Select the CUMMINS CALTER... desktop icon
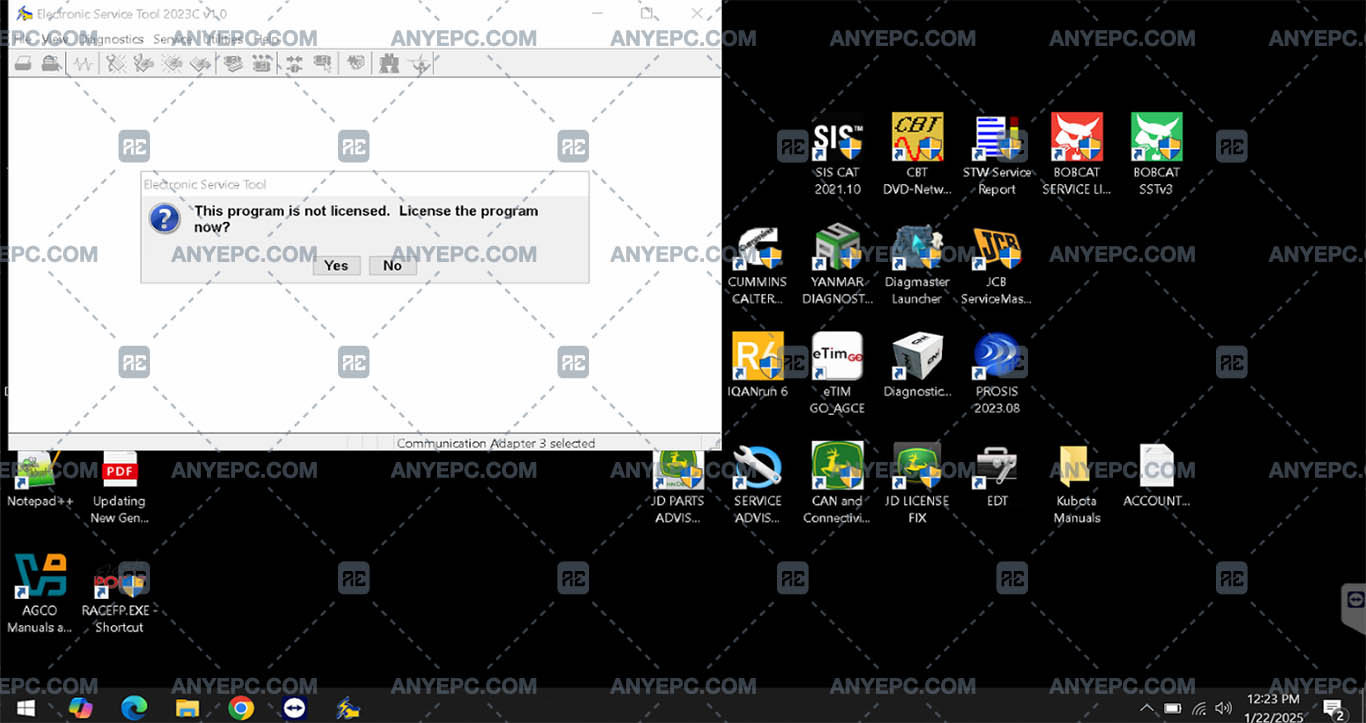 pos(757,265)
